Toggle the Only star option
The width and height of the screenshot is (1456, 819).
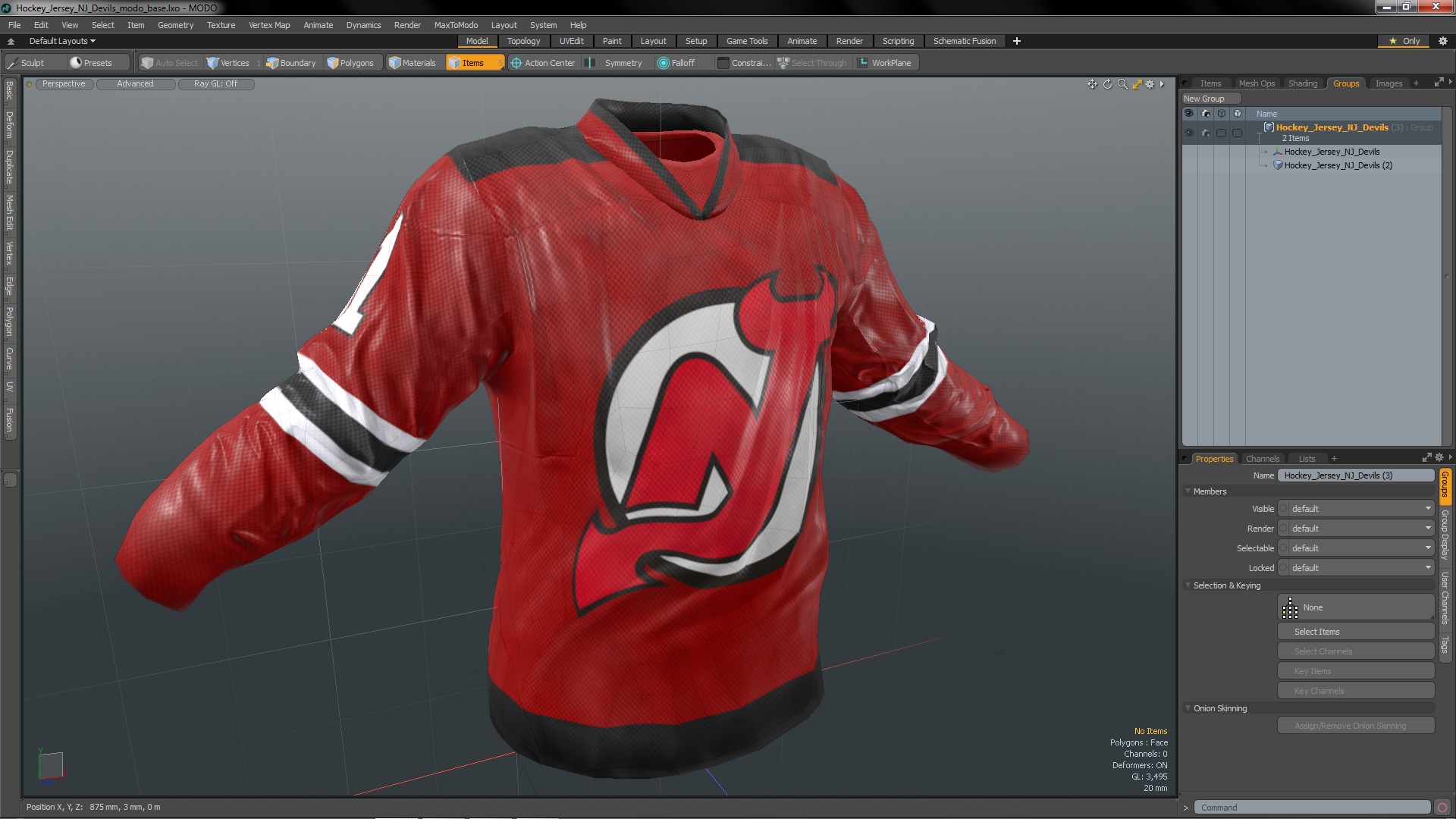1404,41
